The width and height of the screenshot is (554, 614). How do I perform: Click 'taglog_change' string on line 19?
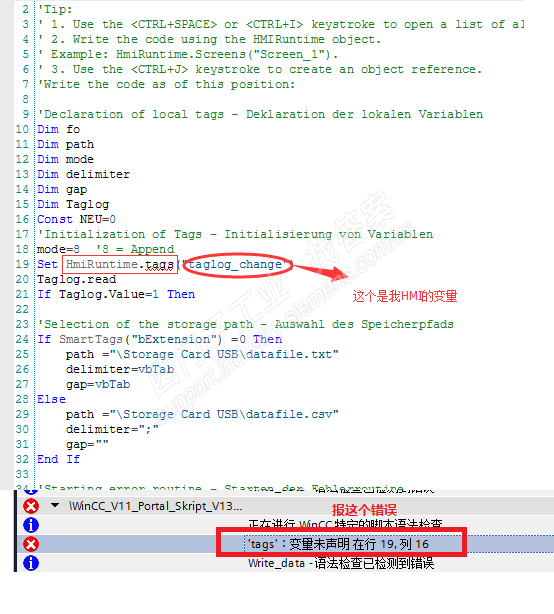[x=236, y=264]
